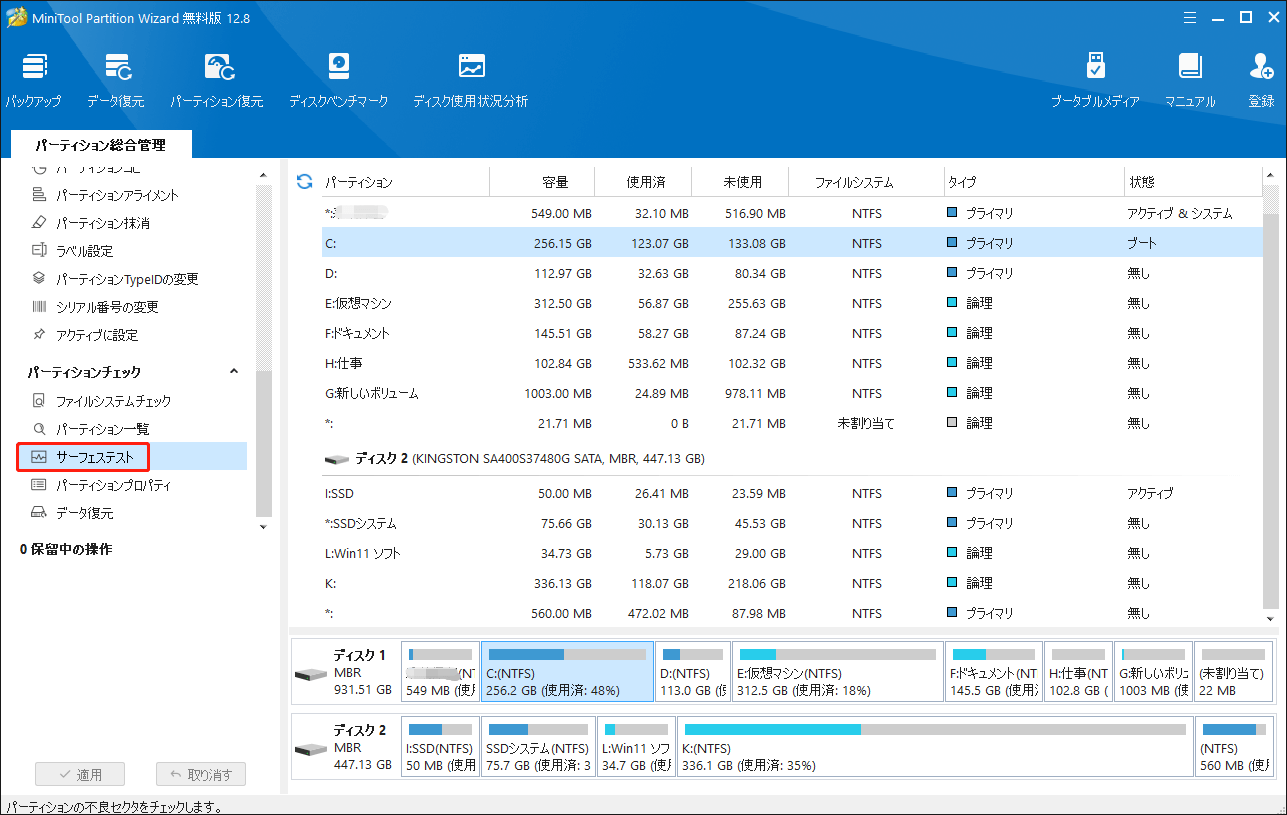Open パーティションプロパティ properties
Viewport: 1287px width, 815px height.
(101, 485)
